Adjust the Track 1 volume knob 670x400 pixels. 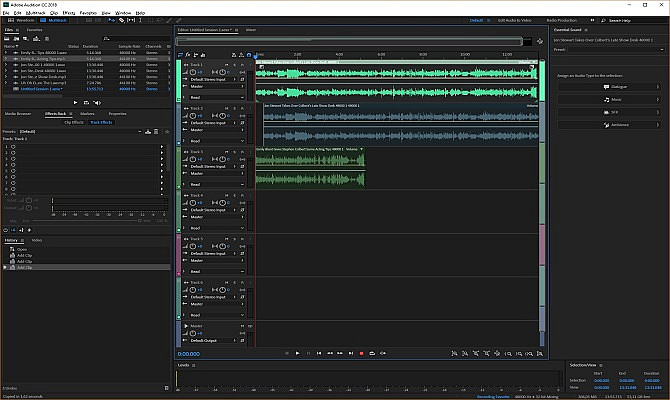point(193,73)
